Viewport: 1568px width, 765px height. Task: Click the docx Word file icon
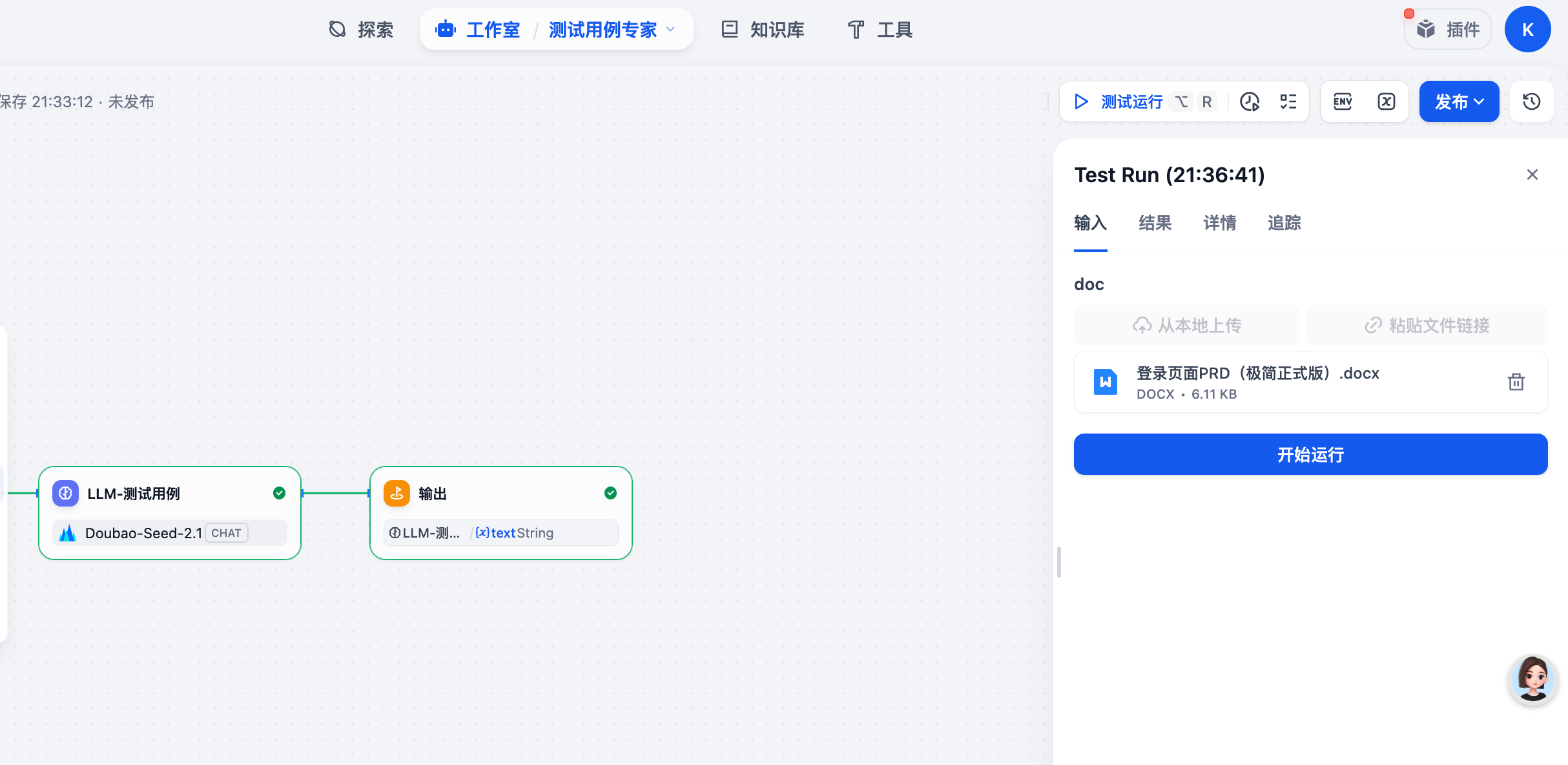[x=1106, y=382]
